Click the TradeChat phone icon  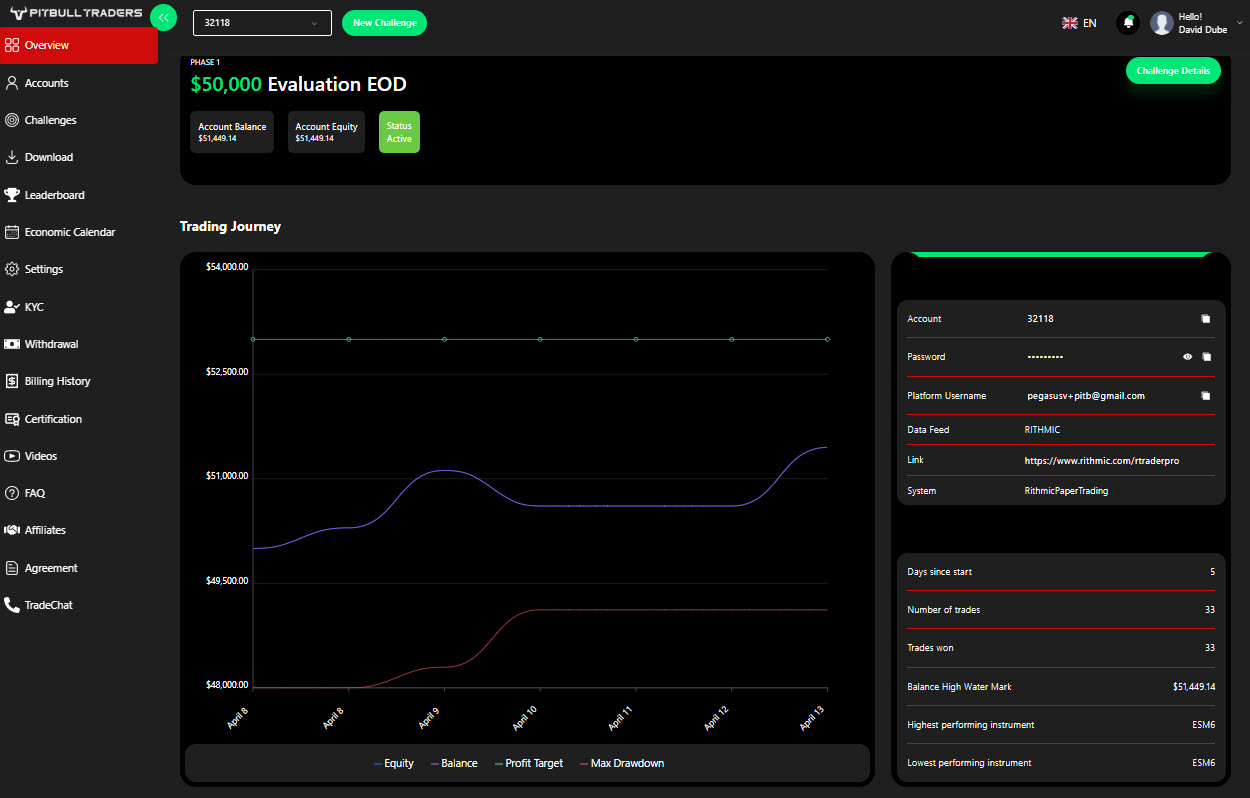(12, 605)
